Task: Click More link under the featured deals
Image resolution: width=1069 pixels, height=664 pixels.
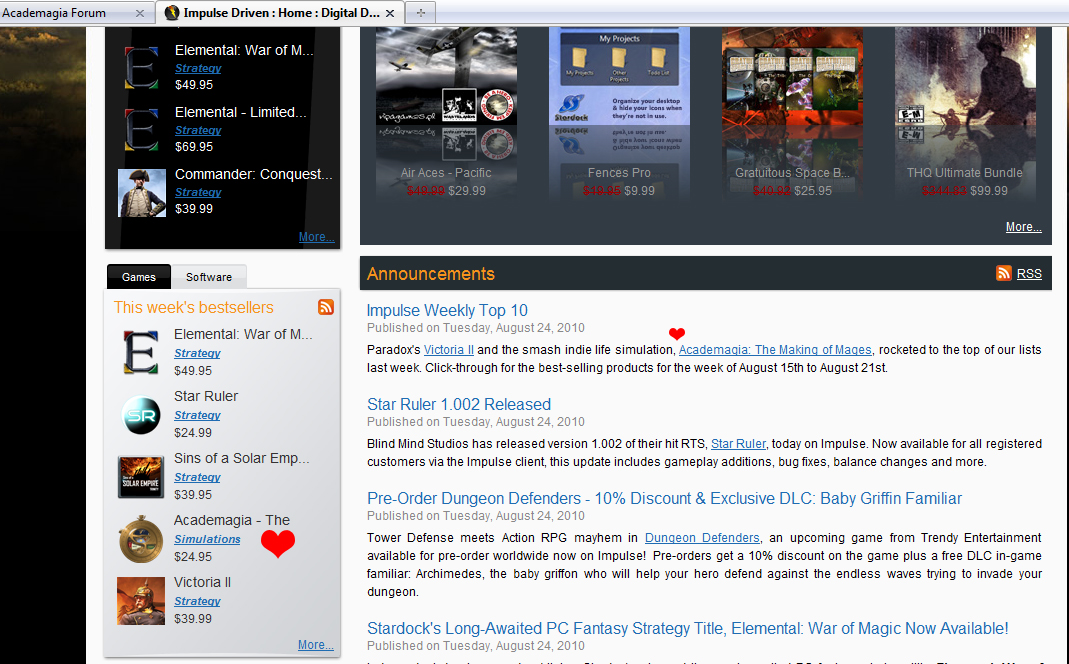Action: pyautogui.click(x=1023, y=227)
